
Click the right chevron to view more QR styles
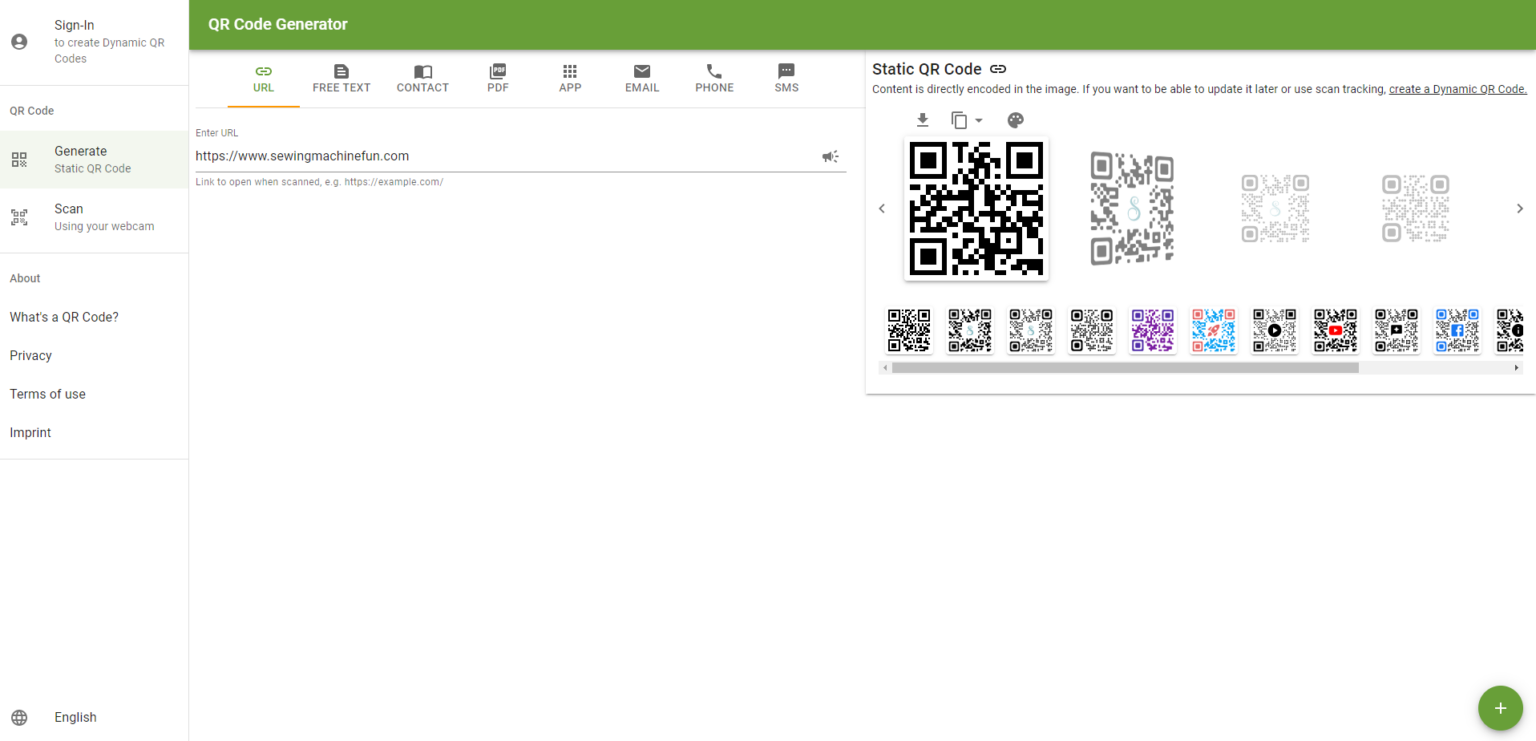1519,208
